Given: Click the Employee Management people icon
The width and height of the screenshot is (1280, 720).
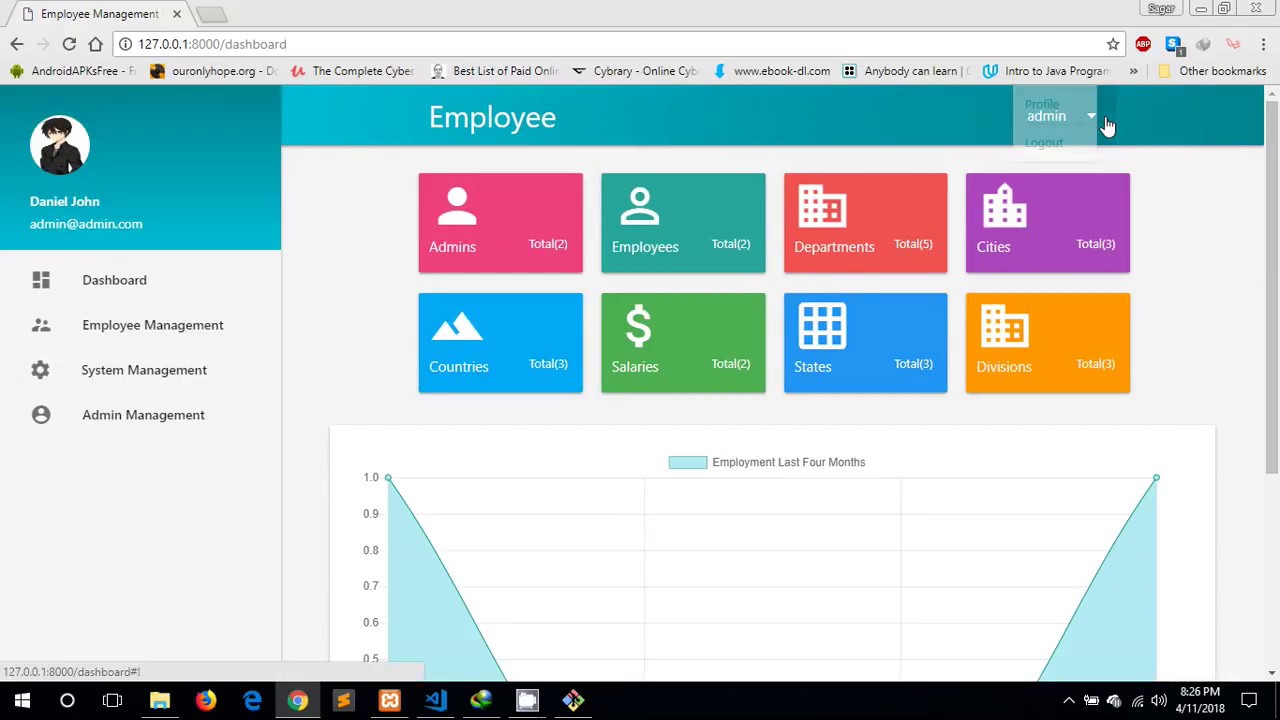Looking at the screenshot, I should point(41,325).
